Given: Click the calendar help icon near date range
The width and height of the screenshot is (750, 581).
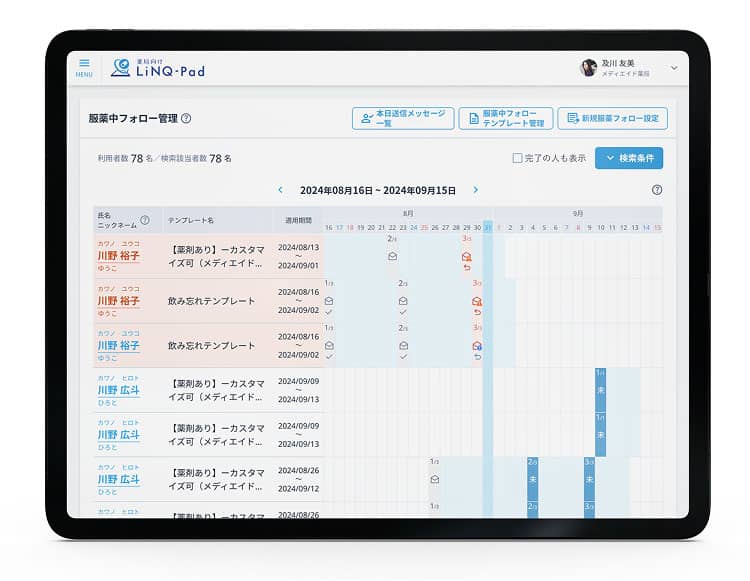Looking at the screenshot, I should tap(656, 190).
